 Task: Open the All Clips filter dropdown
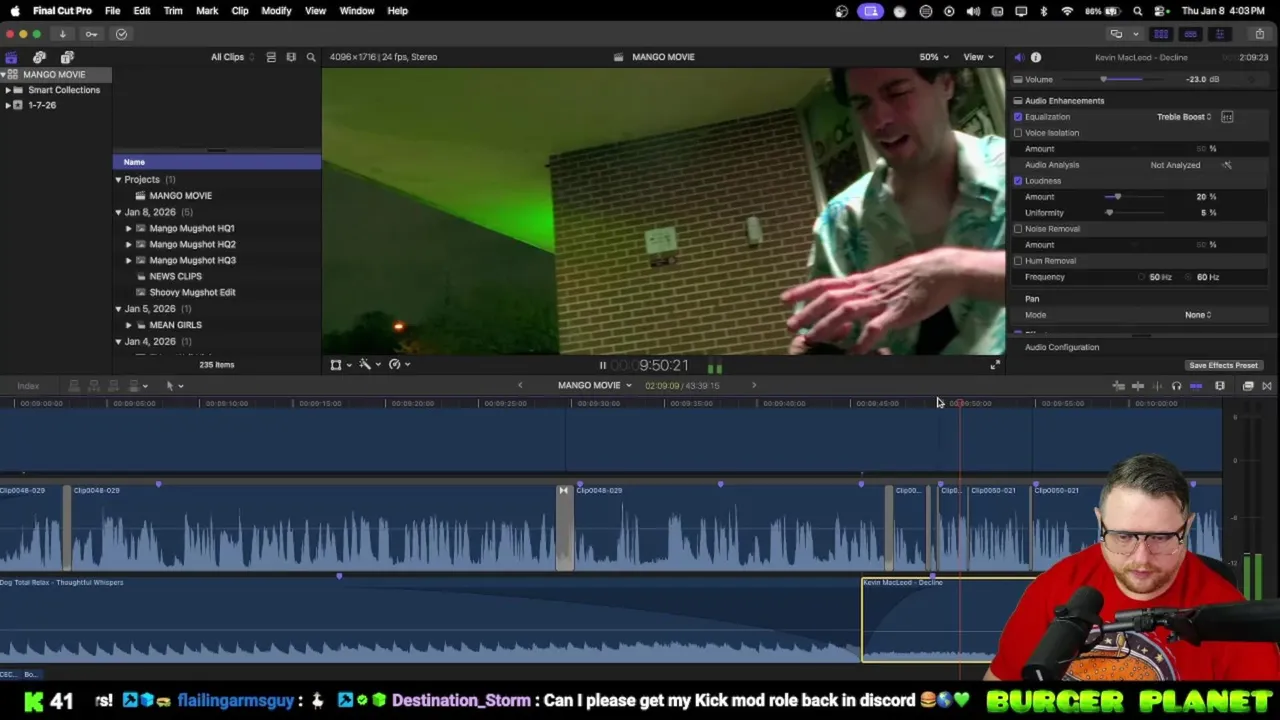(231, 57)
